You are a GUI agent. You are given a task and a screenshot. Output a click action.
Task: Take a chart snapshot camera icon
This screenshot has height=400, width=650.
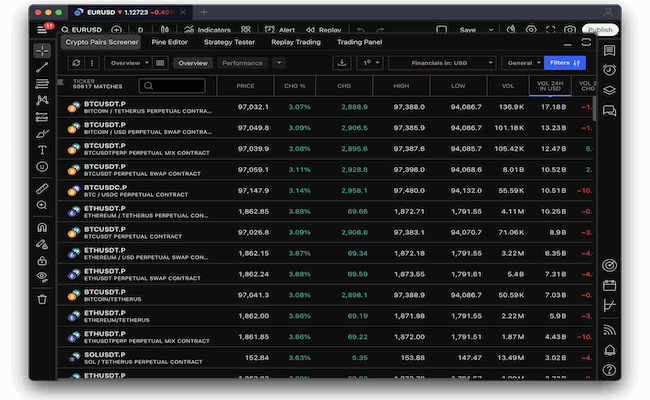tap(570, 30)
